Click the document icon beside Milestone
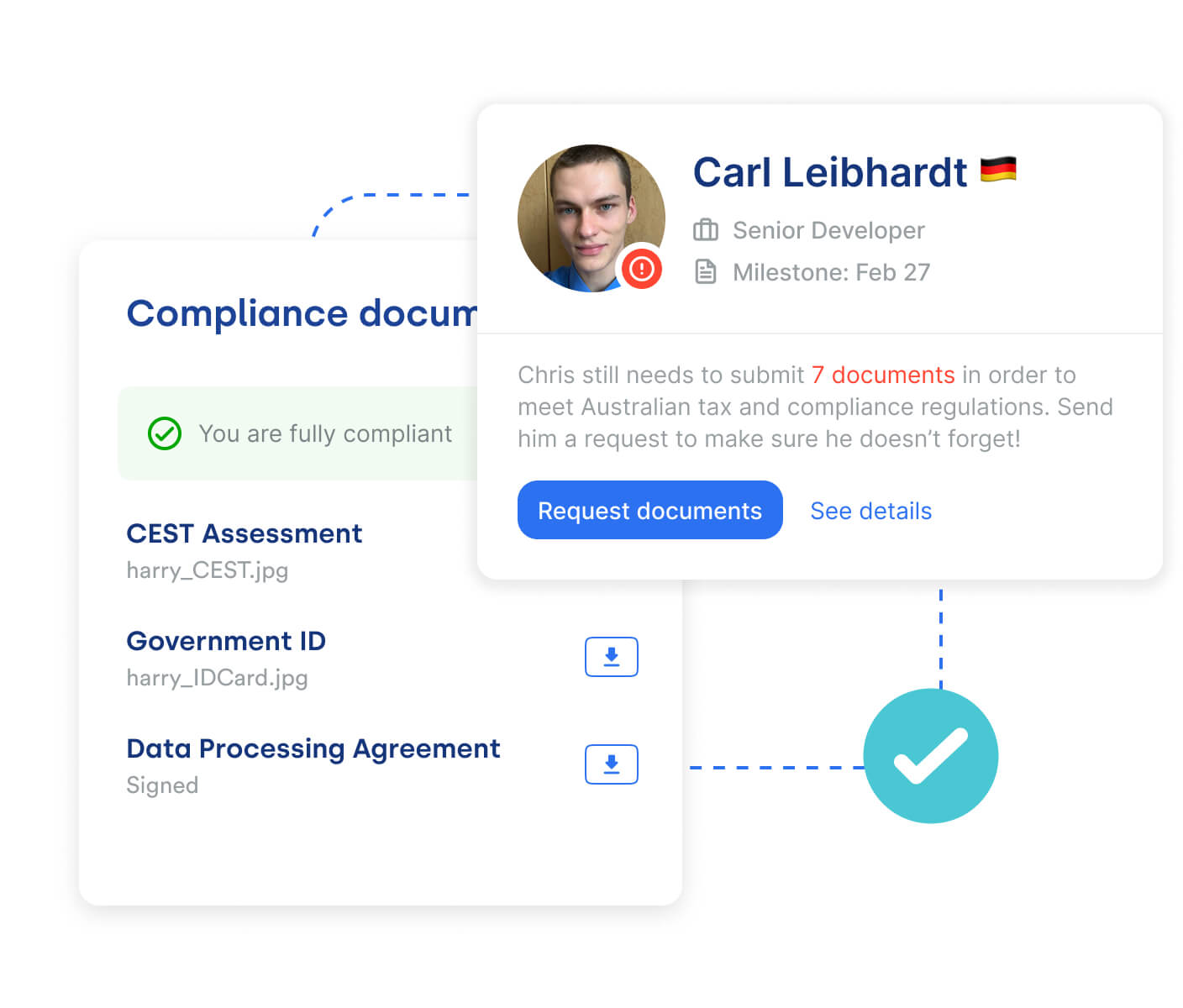 coord(706,272)
